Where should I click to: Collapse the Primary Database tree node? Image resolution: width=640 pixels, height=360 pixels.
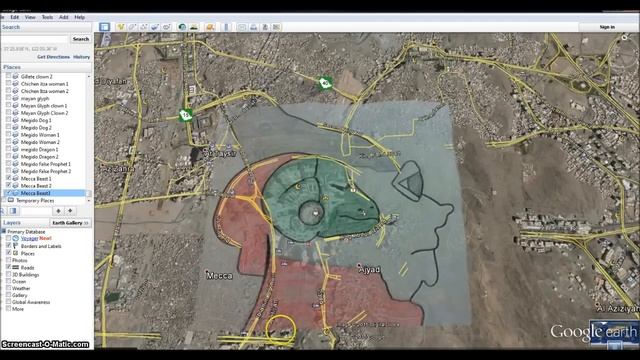coord(3,231)
